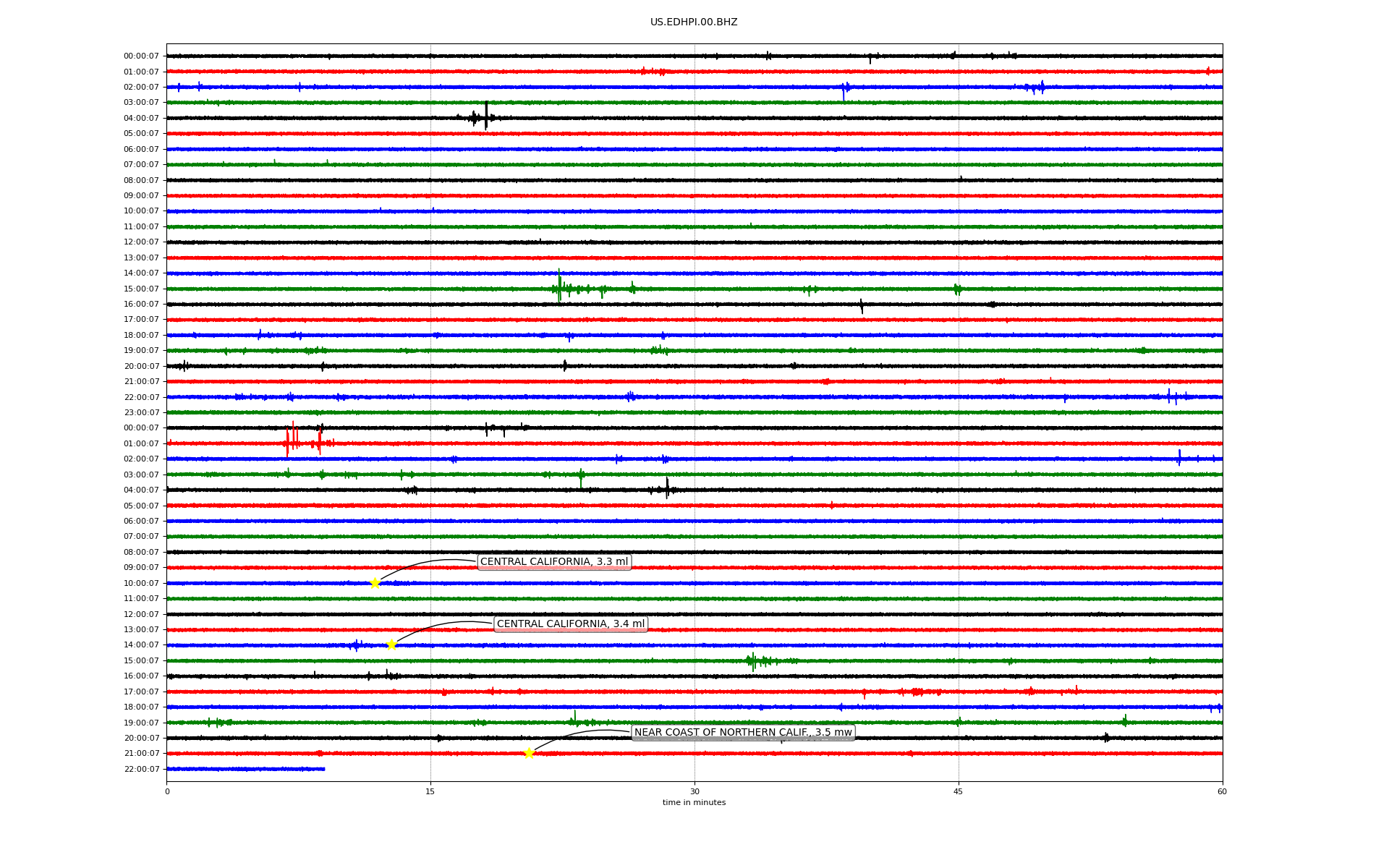Click the short final blue trace at 22:00:07
Screen dimensions: 1389x868
tap(246, 769)
